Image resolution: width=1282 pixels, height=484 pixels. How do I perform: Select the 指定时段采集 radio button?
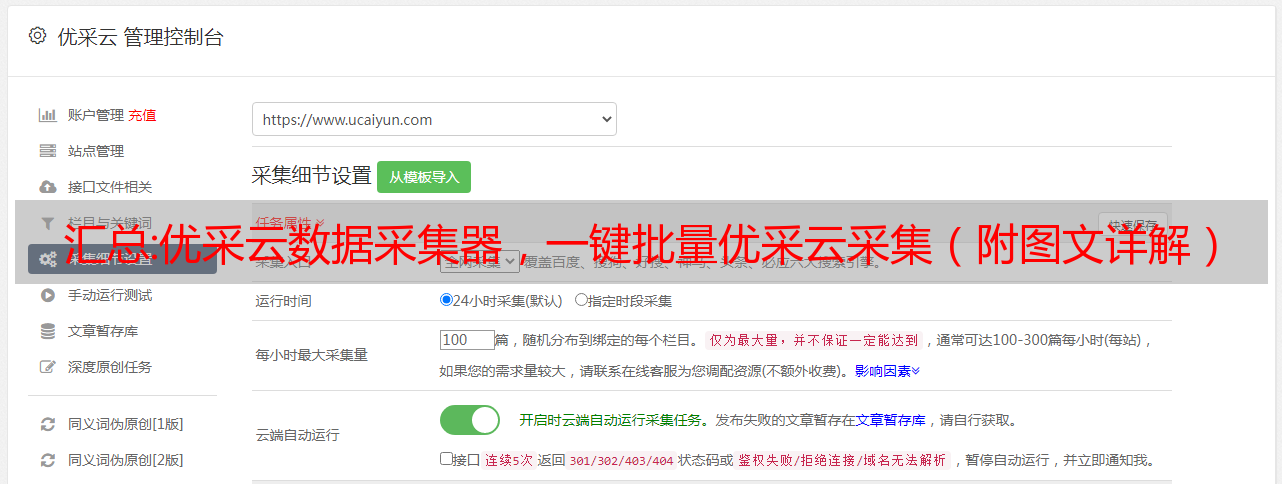(581, 299)
